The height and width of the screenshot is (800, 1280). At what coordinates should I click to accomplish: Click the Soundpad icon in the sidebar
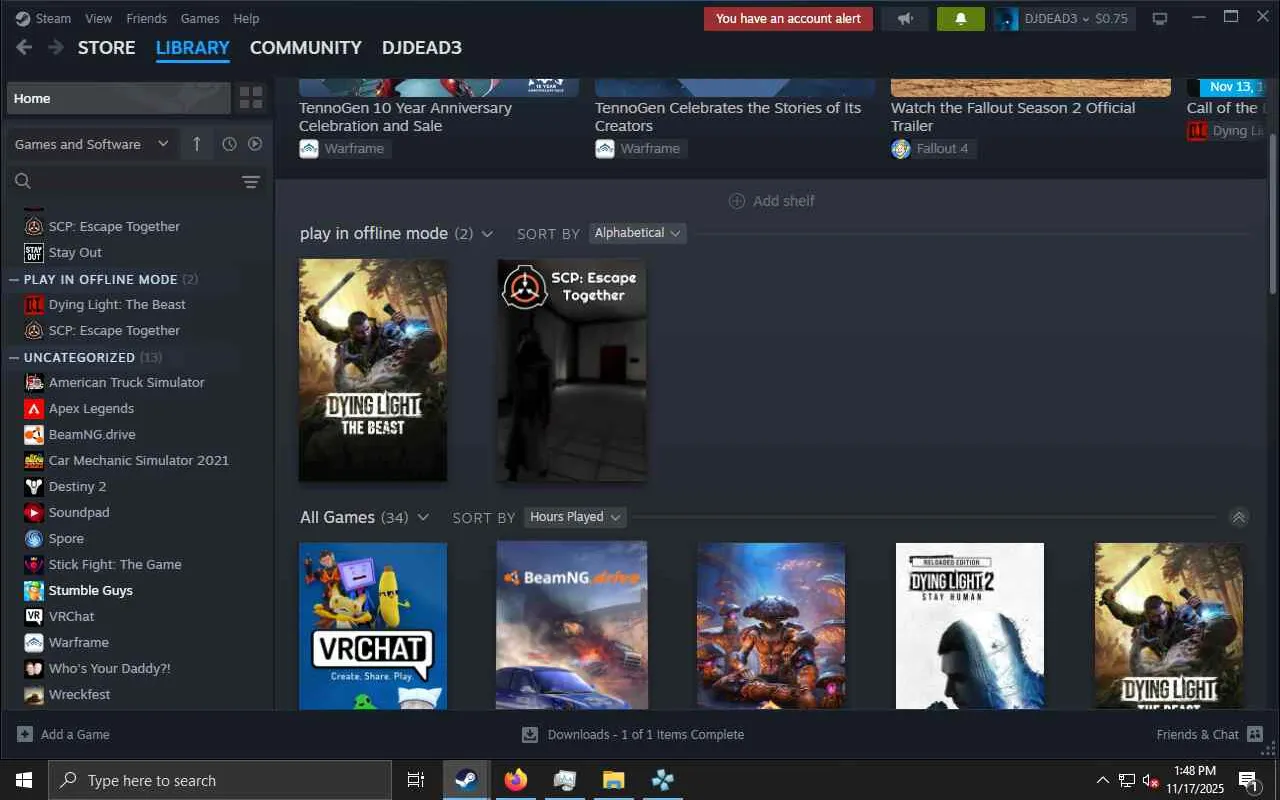(x=34, y=512)
